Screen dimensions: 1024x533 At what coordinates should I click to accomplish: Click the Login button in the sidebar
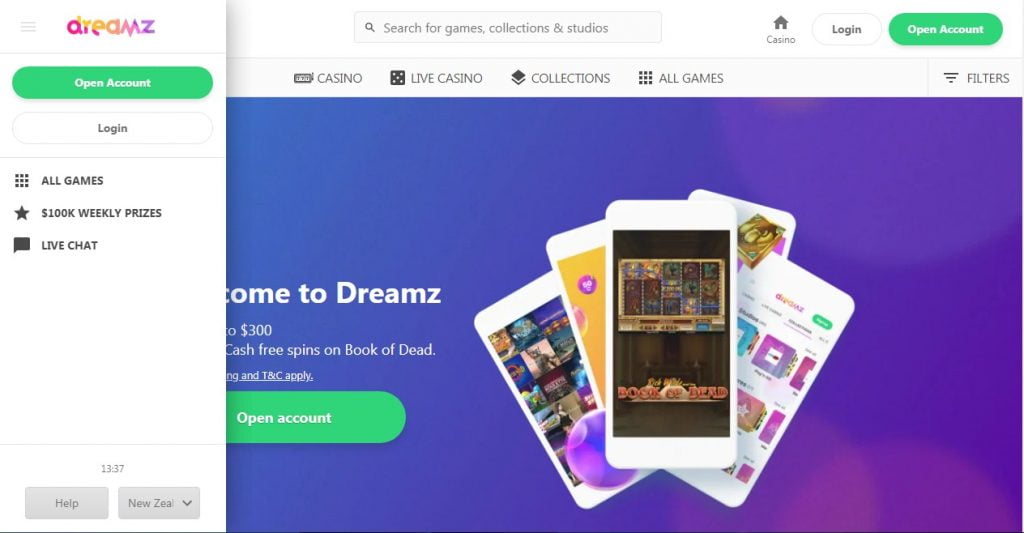coord(112,128)
